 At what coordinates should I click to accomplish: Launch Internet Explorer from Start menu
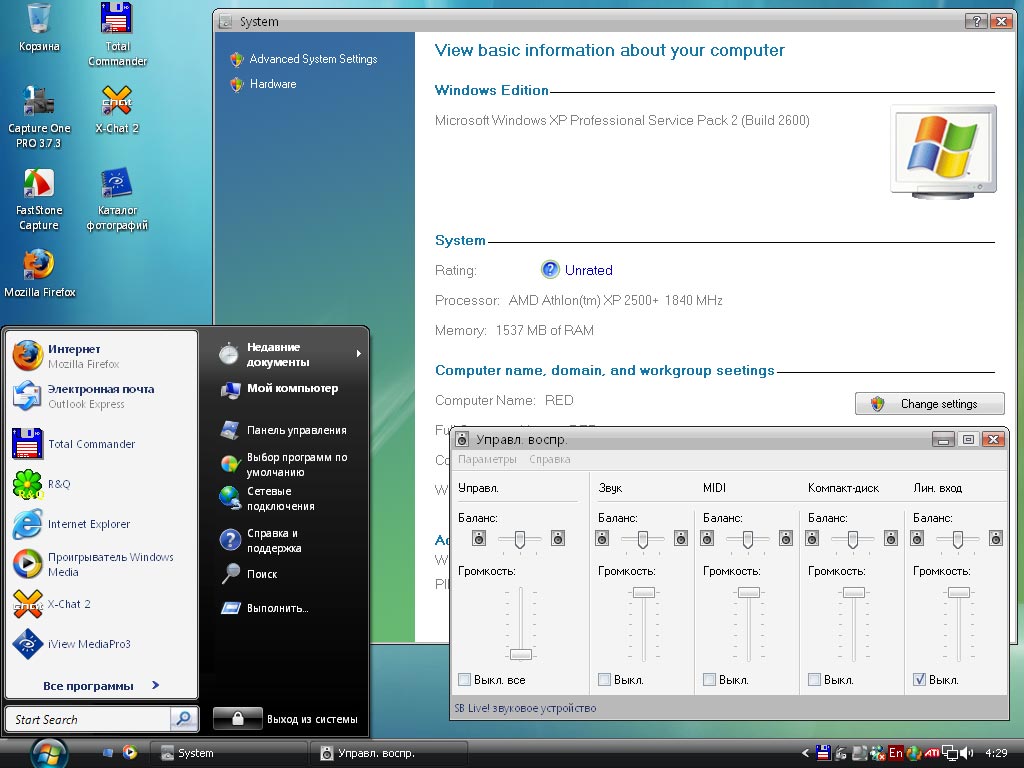(103, 524)
